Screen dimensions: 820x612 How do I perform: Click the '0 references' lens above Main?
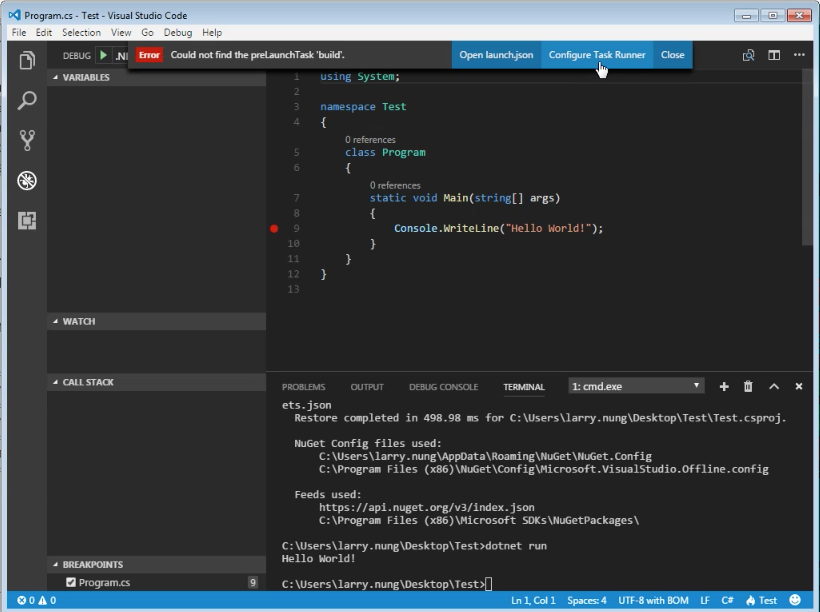pos(395,186)
